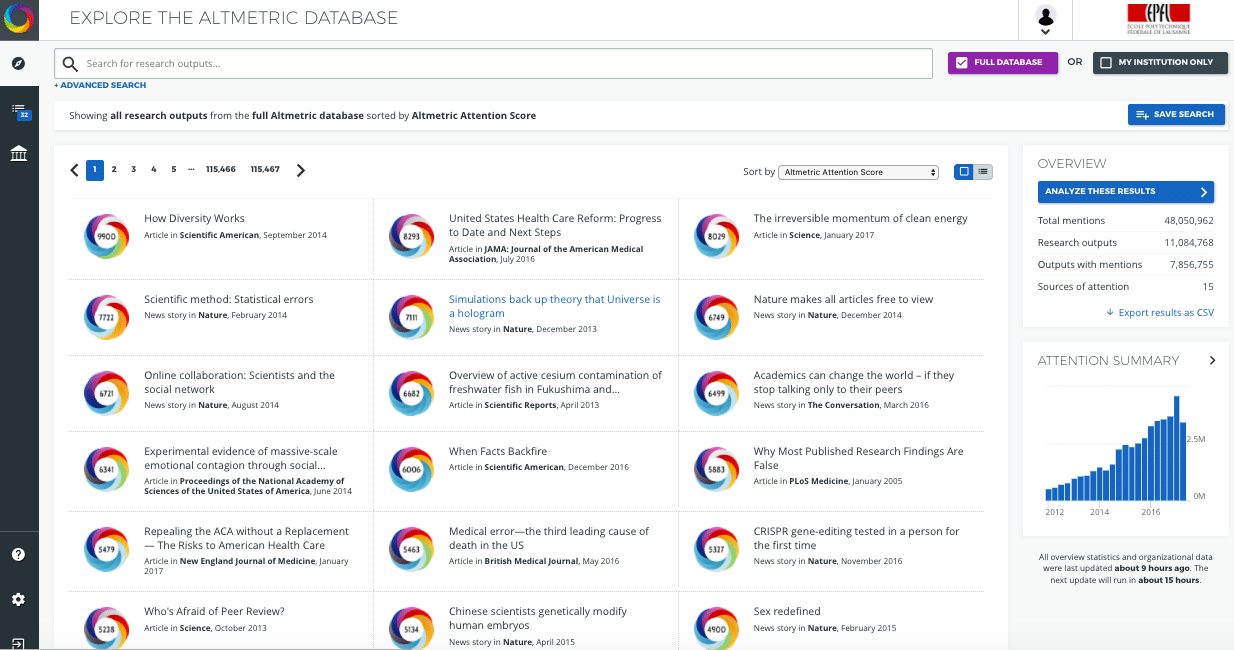
Task: Click the magnifier icon in search box
Action: point(70,64)
